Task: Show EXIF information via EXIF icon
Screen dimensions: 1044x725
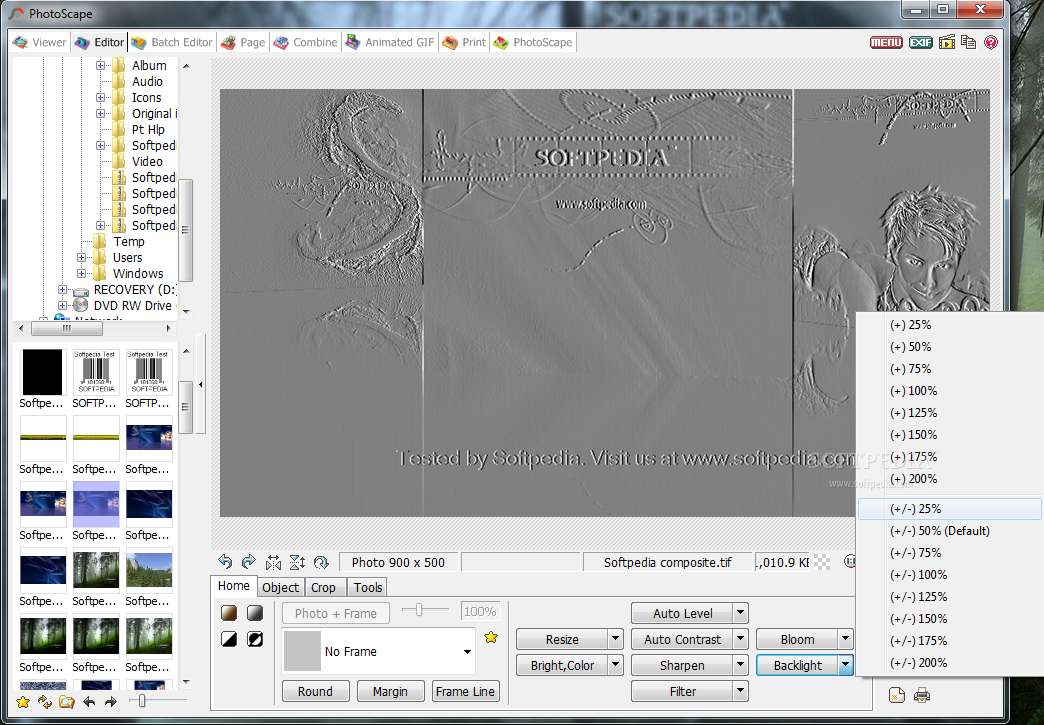Action: [x=920, y=42]
